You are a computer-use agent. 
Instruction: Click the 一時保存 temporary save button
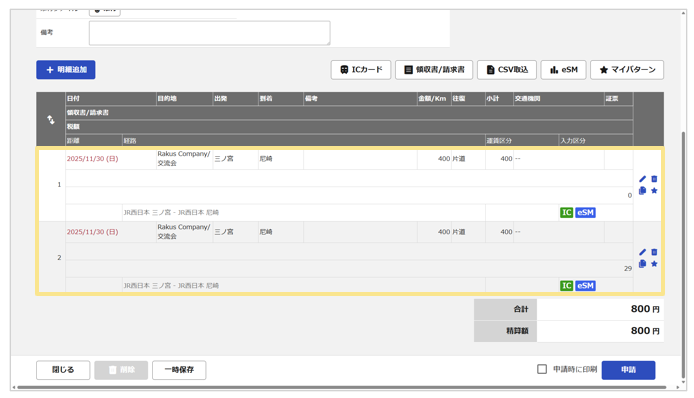coord(179,370)
